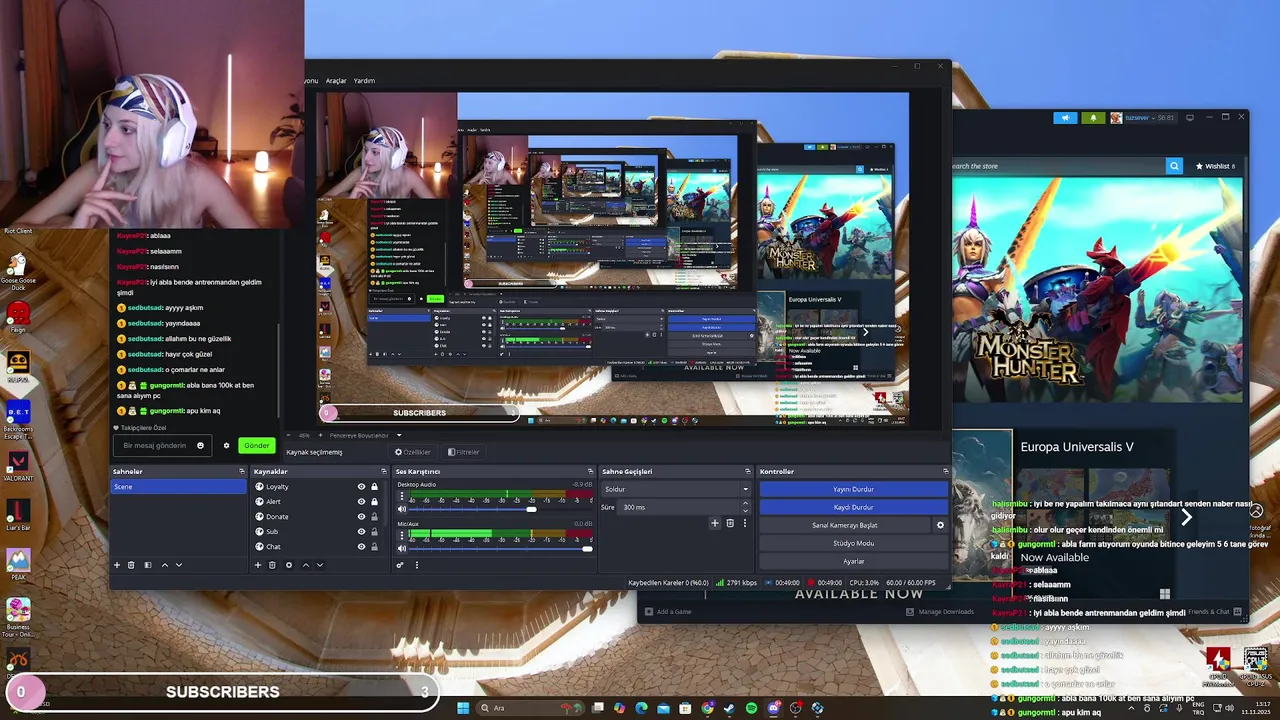Increase transition Süre with up stepper
1280x720 pixels.
[x=745, y=504]
